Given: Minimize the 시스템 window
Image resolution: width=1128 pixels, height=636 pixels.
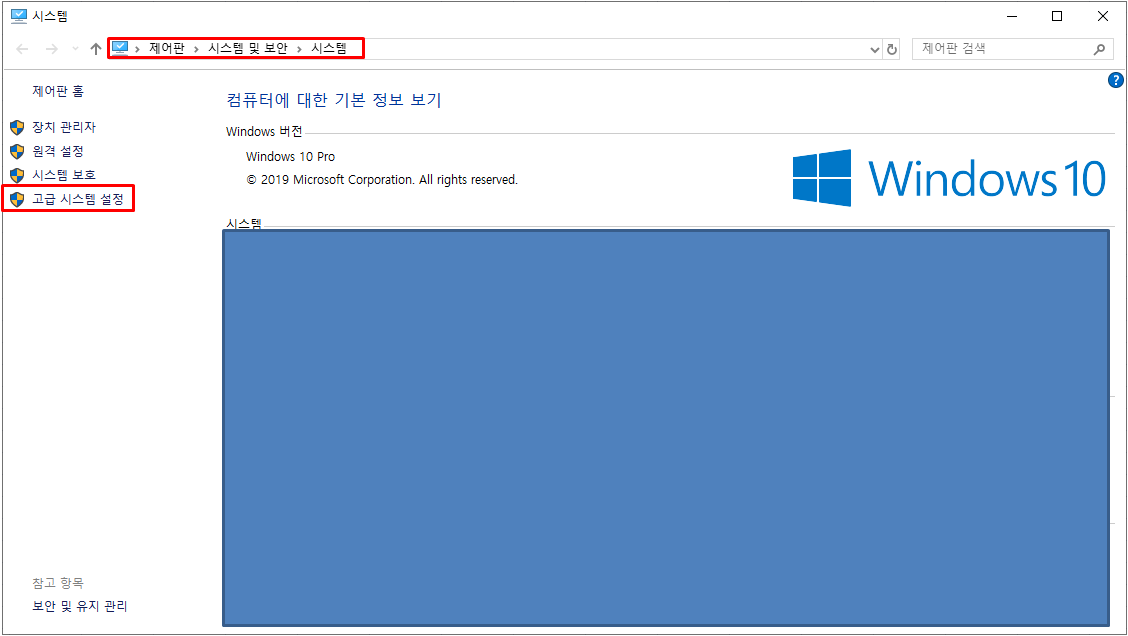Looking at the screenshot, I should pos(1012,16).
